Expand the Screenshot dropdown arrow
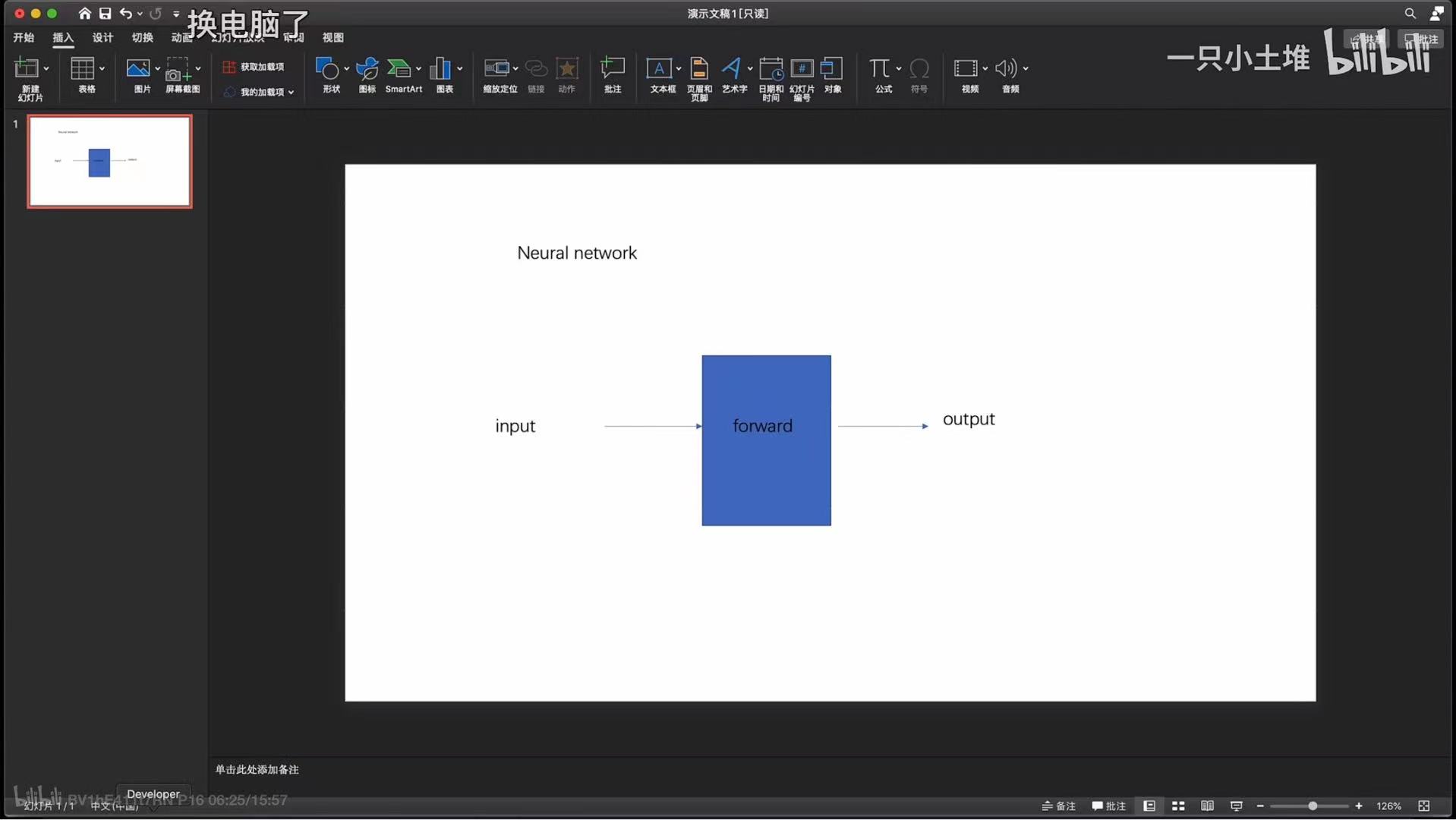 click(198, 69)
